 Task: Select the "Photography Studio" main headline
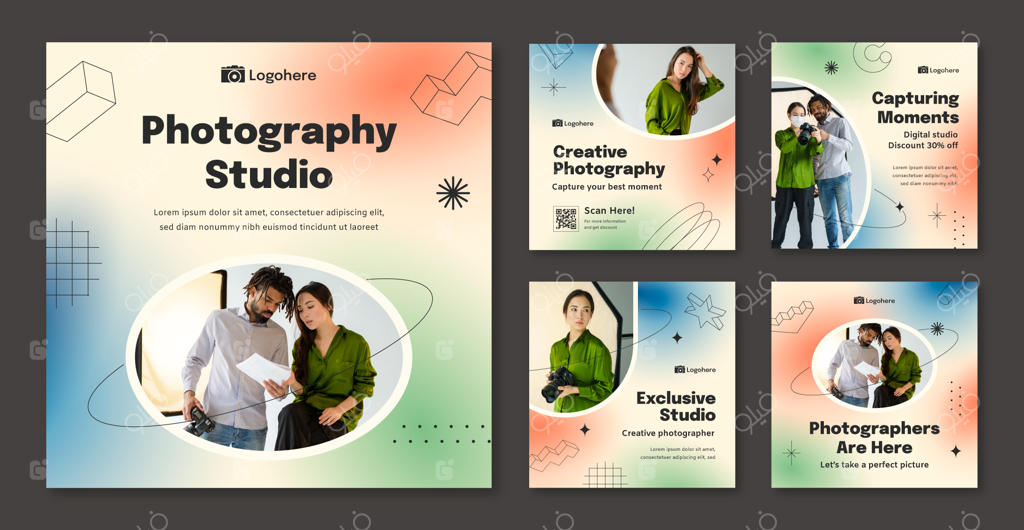coord(268,151)
